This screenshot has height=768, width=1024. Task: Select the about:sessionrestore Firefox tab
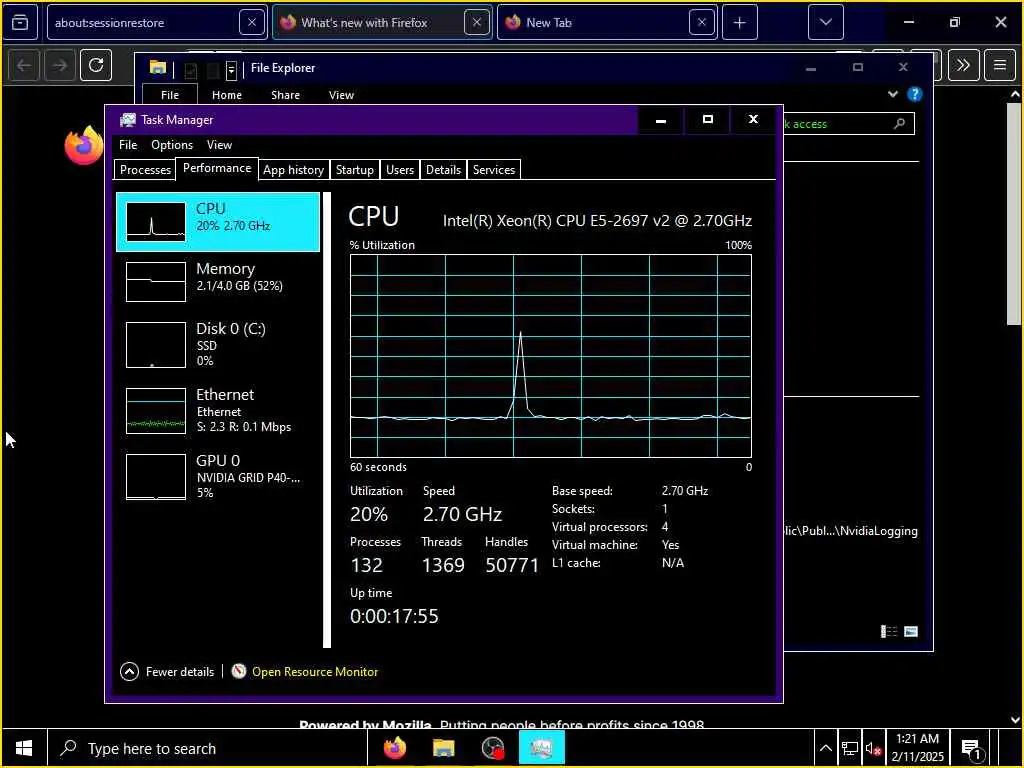[x=157, y=23]
